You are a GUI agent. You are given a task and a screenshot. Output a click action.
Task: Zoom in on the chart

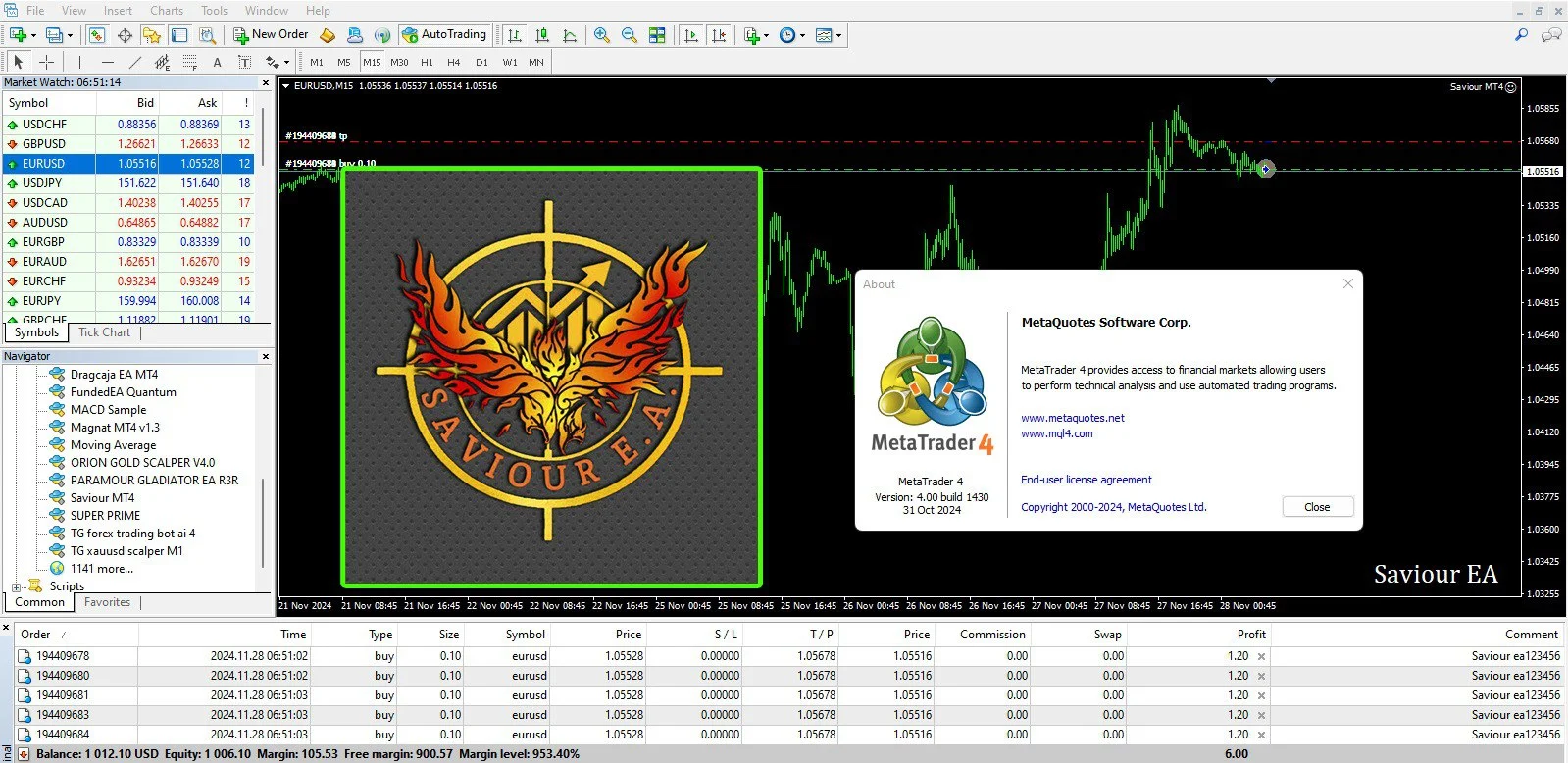point(602,35)
